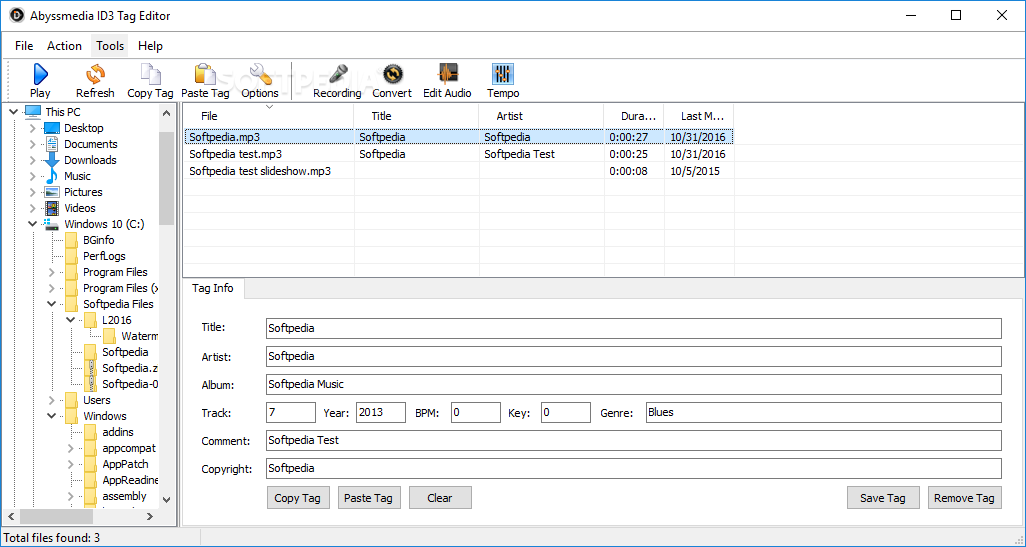Select the BGinfo folder
1026x547 pixels.
tap(98, 240)
